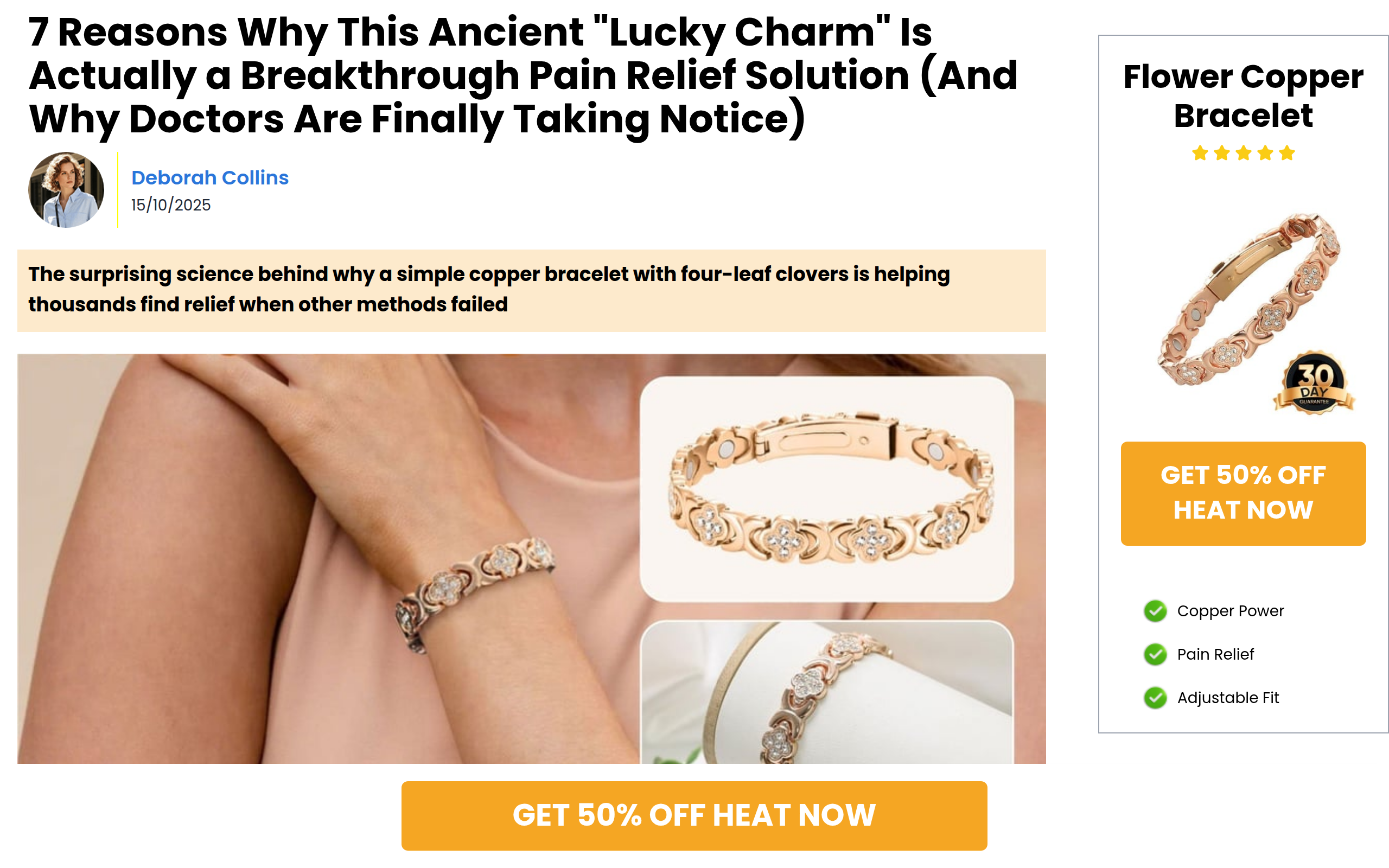Click the green checkmark next to Copper Power
Screen dimensions: 1389x868
(x=1155, y=611)
